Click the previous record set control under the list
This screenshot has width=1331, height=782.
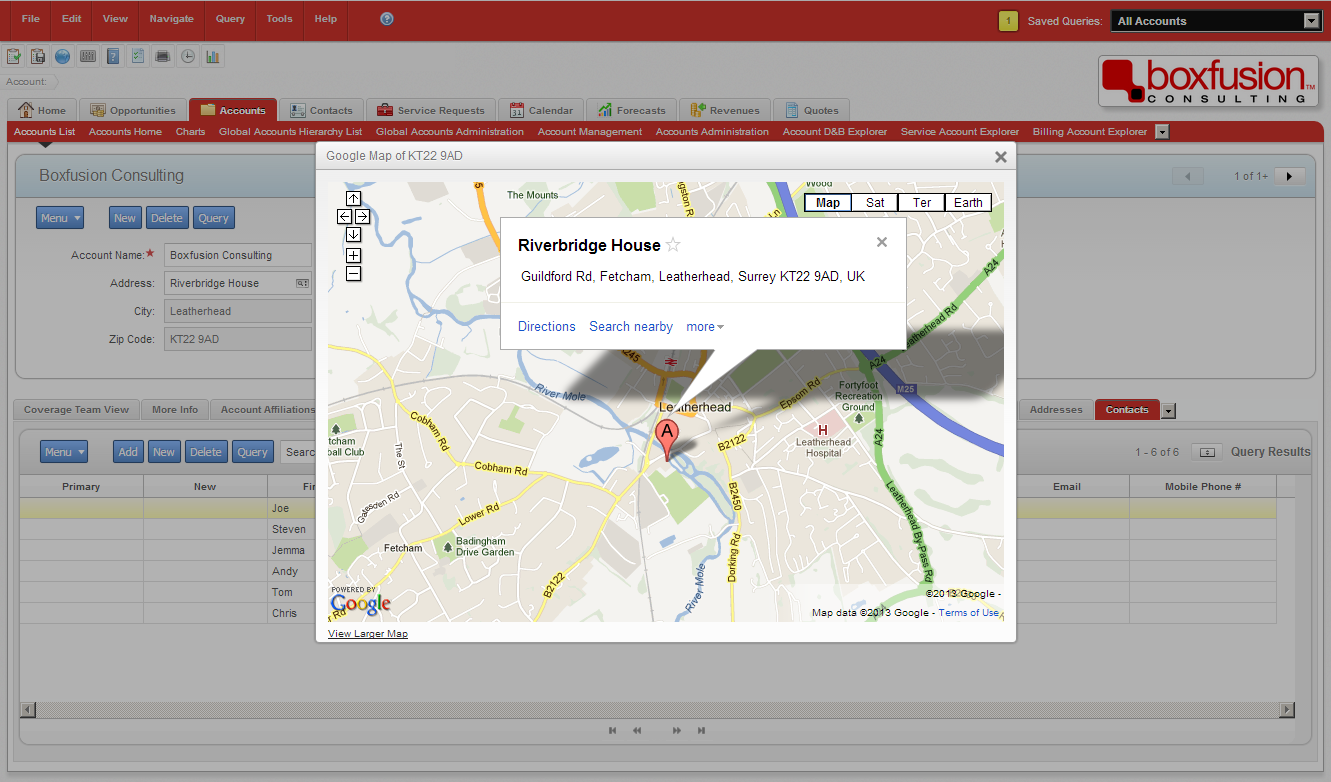[637, 731]
